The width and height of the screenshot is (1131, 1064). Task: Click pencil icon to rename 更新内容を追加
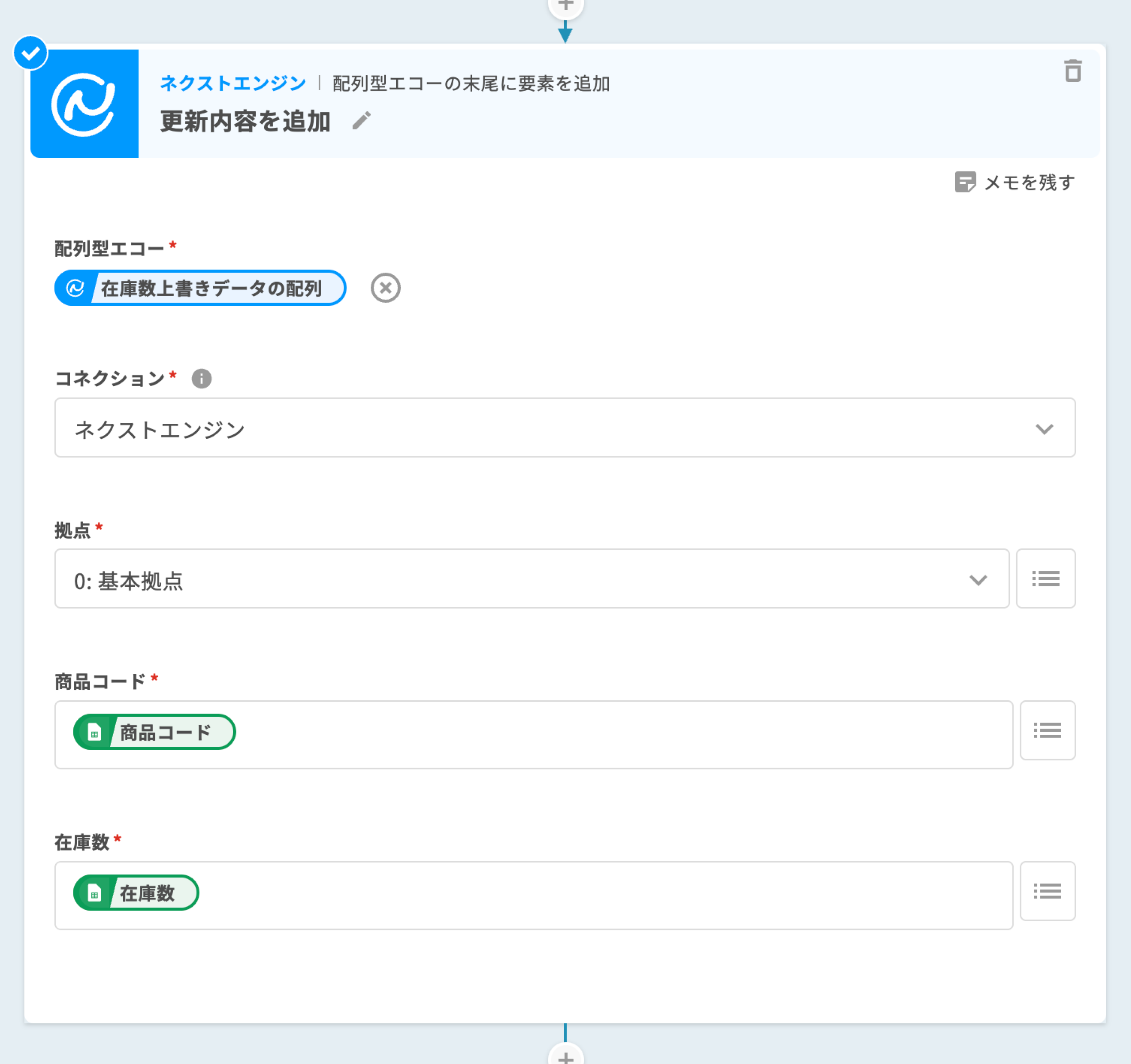click(361, 121)
